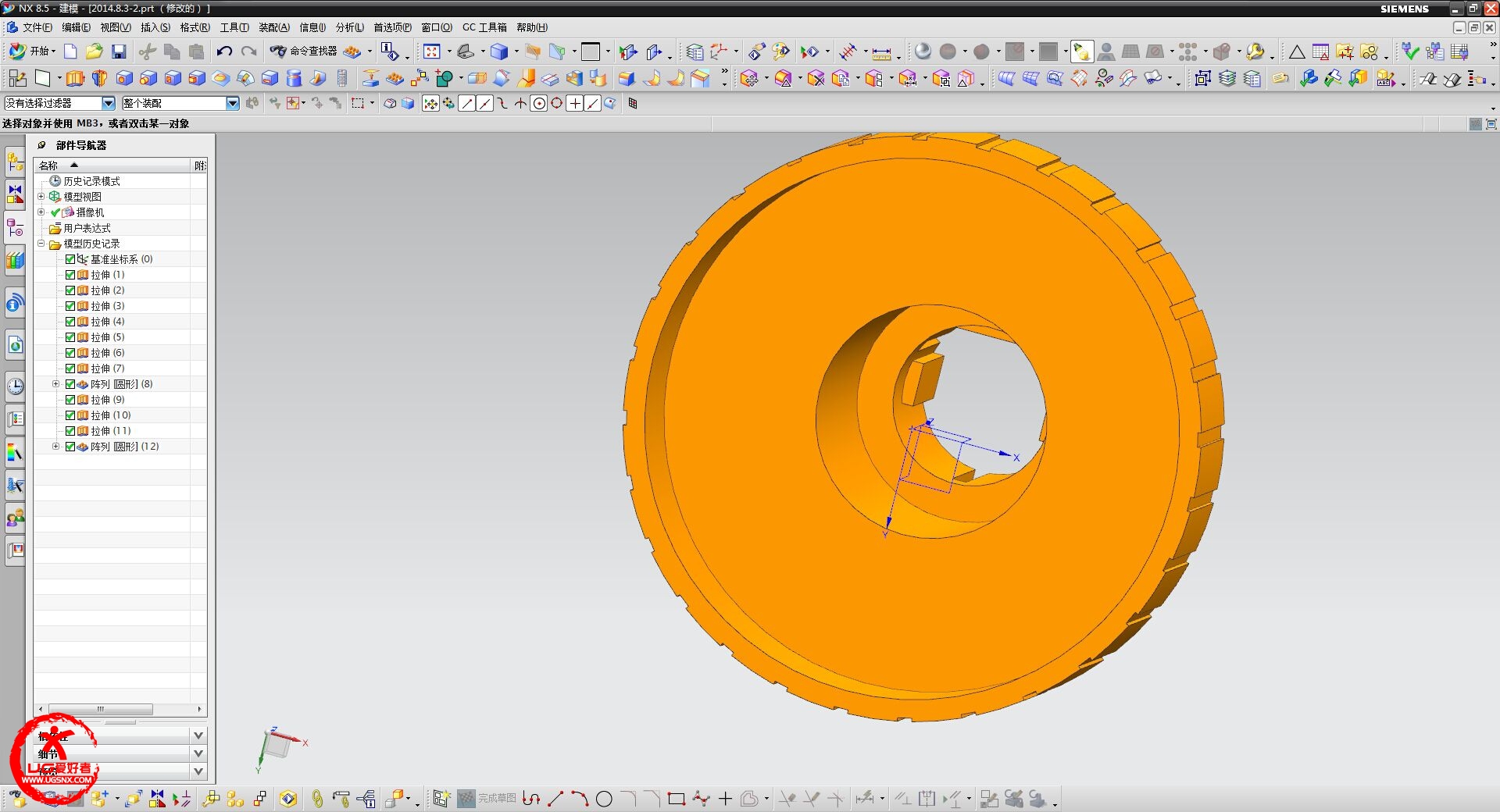Expand the 摄像机 tree node
Screen dimensions: 1500x812
[x=41, y=212]
